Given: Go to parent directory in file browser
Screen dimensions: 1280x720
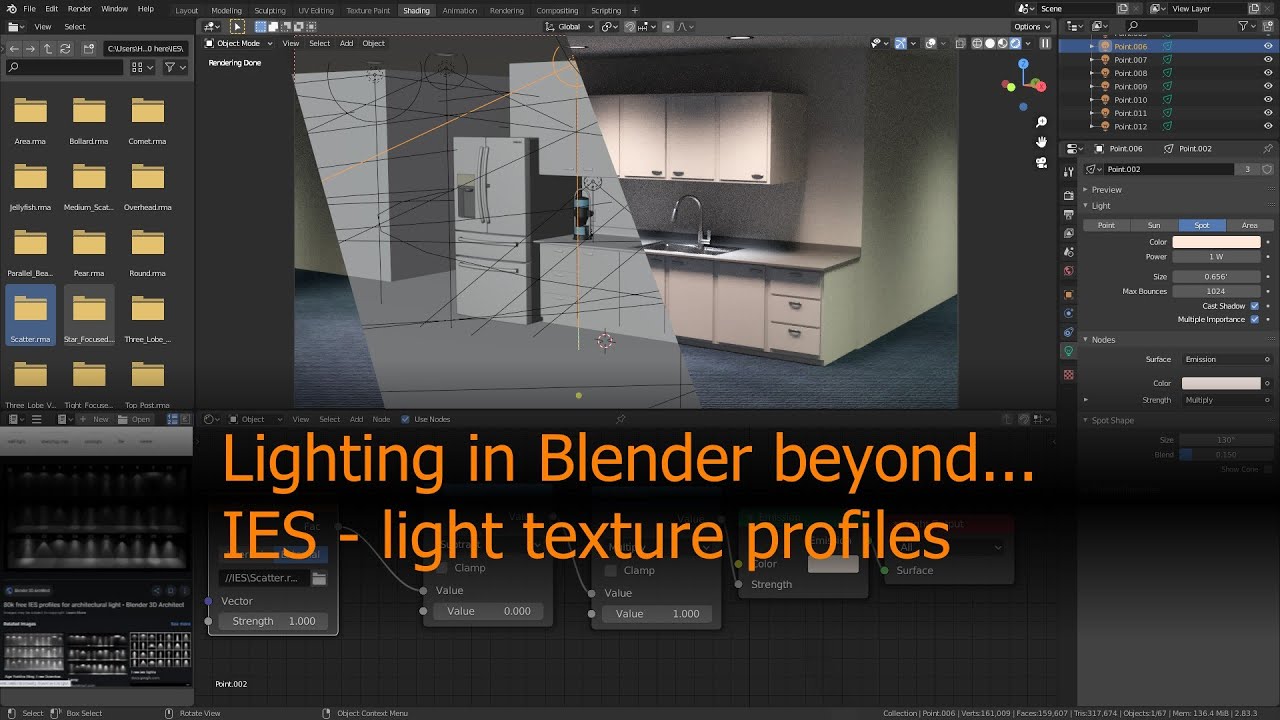Looking at the screenshot, I should pos(48,48).
